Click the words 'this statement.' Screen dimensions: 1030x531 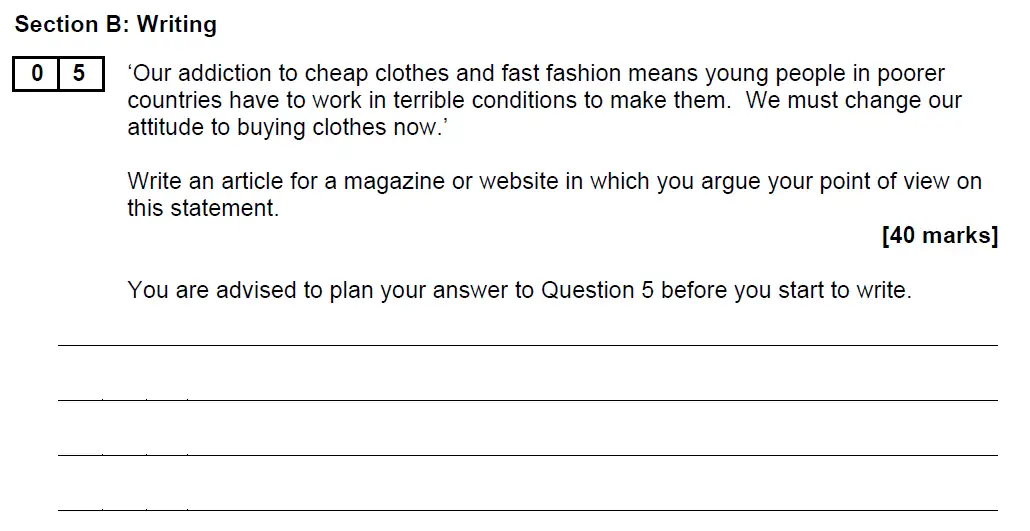[203, 208]
